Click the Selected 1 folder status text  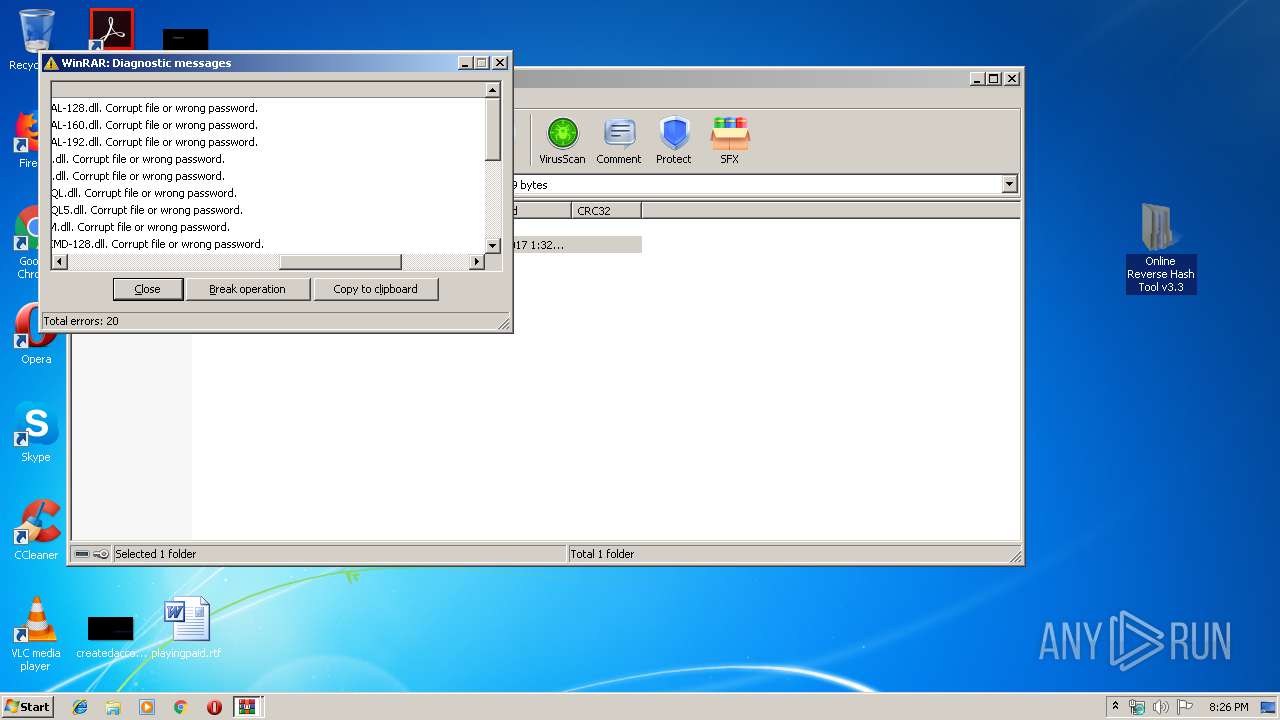pyautogui.click(x=156, y=554)
